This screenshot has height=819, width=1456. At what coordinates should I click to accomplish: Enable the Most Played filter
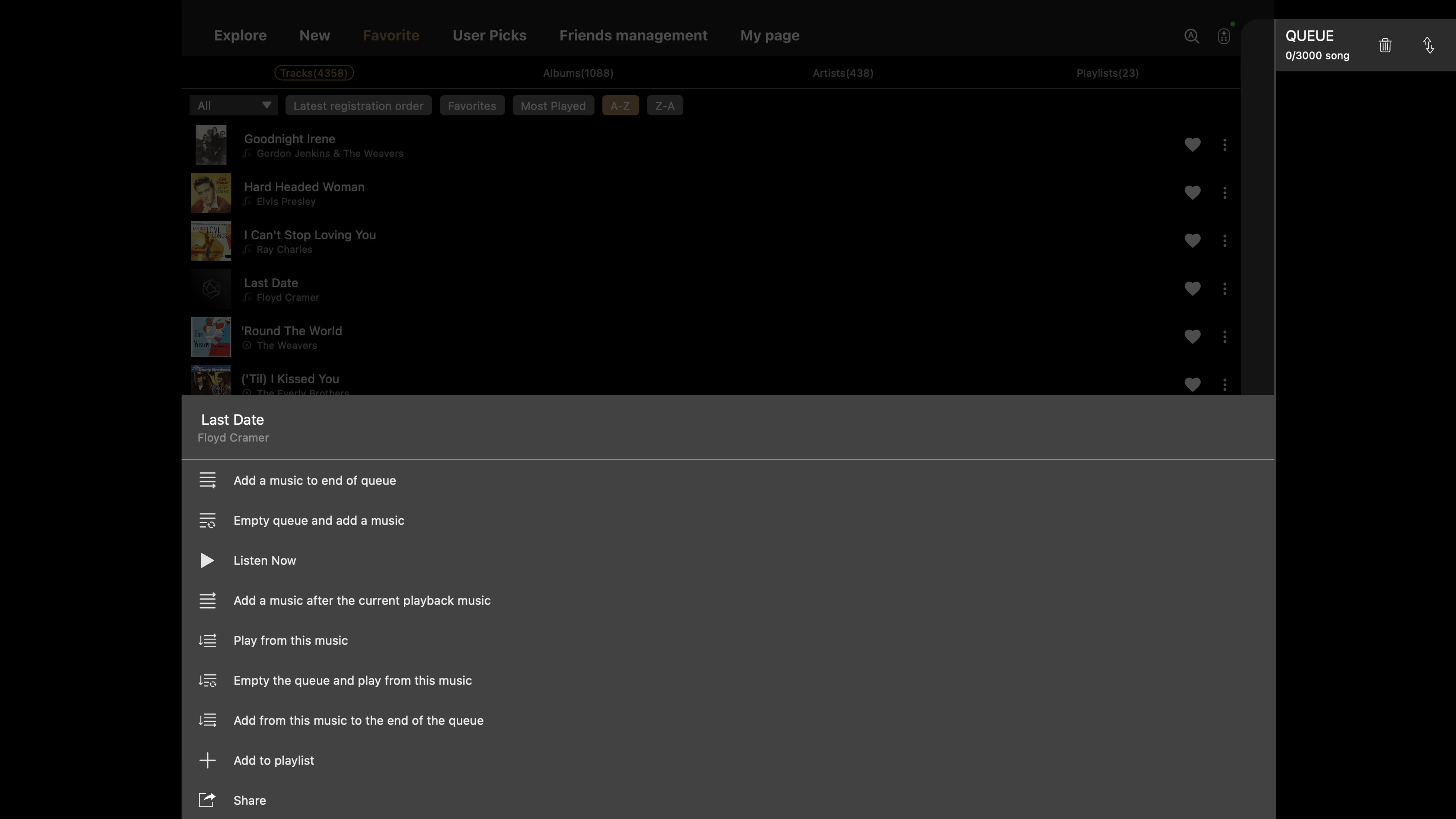553,106
